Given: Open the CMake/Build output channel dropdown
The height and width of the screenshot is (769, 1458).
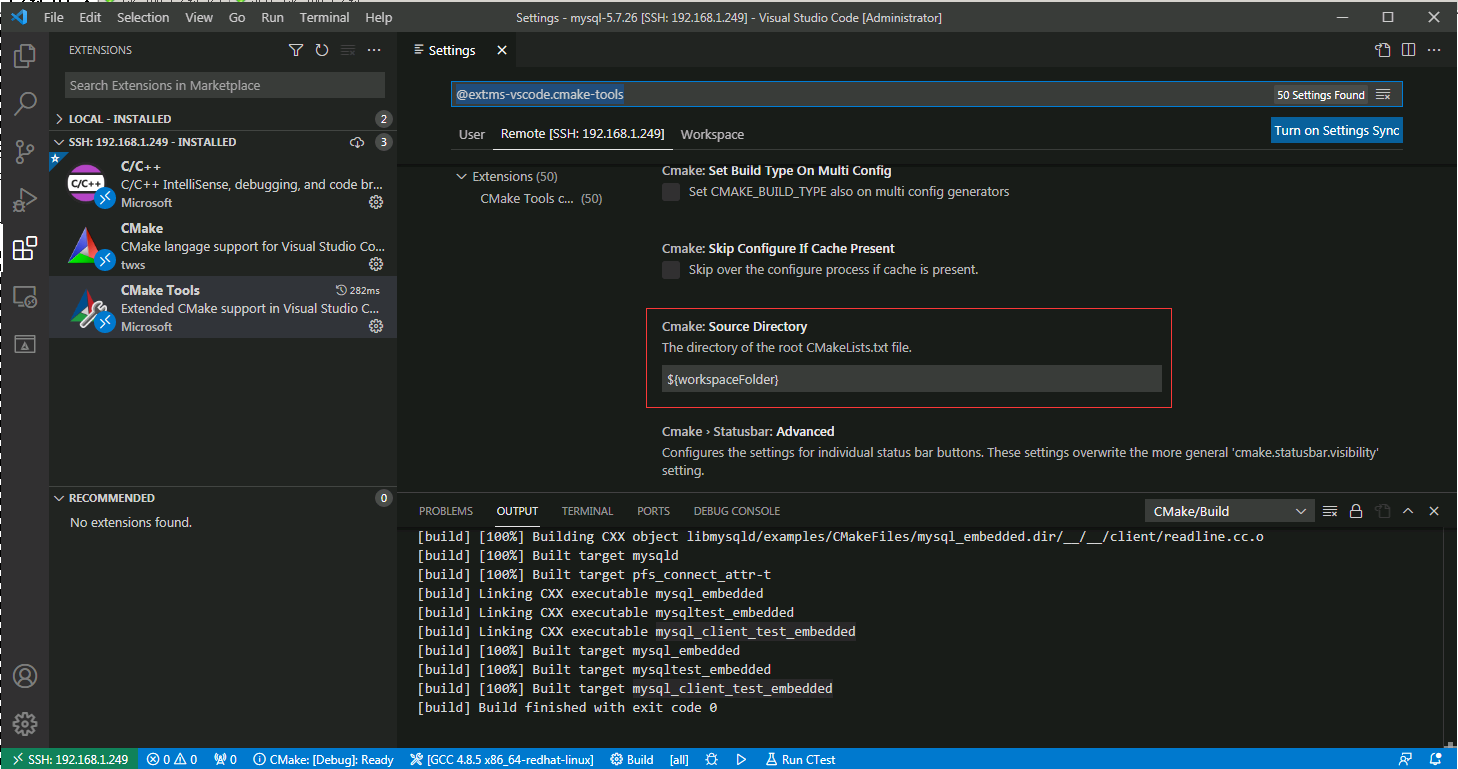Looking at the screenshot, I should 1229,511.
